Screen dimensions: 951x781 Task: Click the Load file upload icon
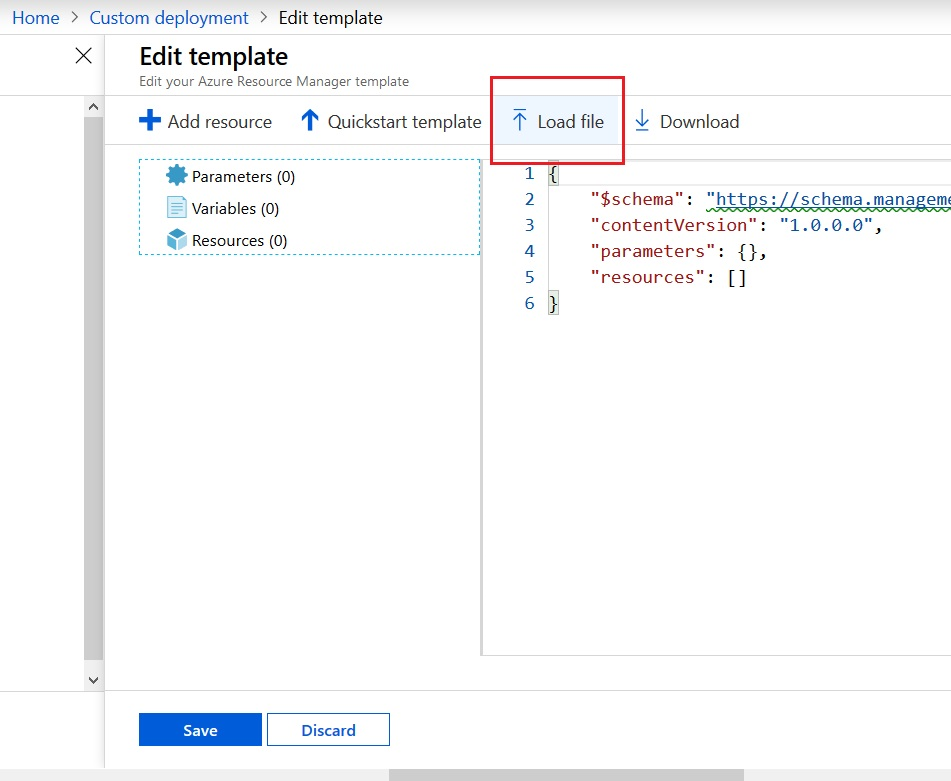coord(519,121)
